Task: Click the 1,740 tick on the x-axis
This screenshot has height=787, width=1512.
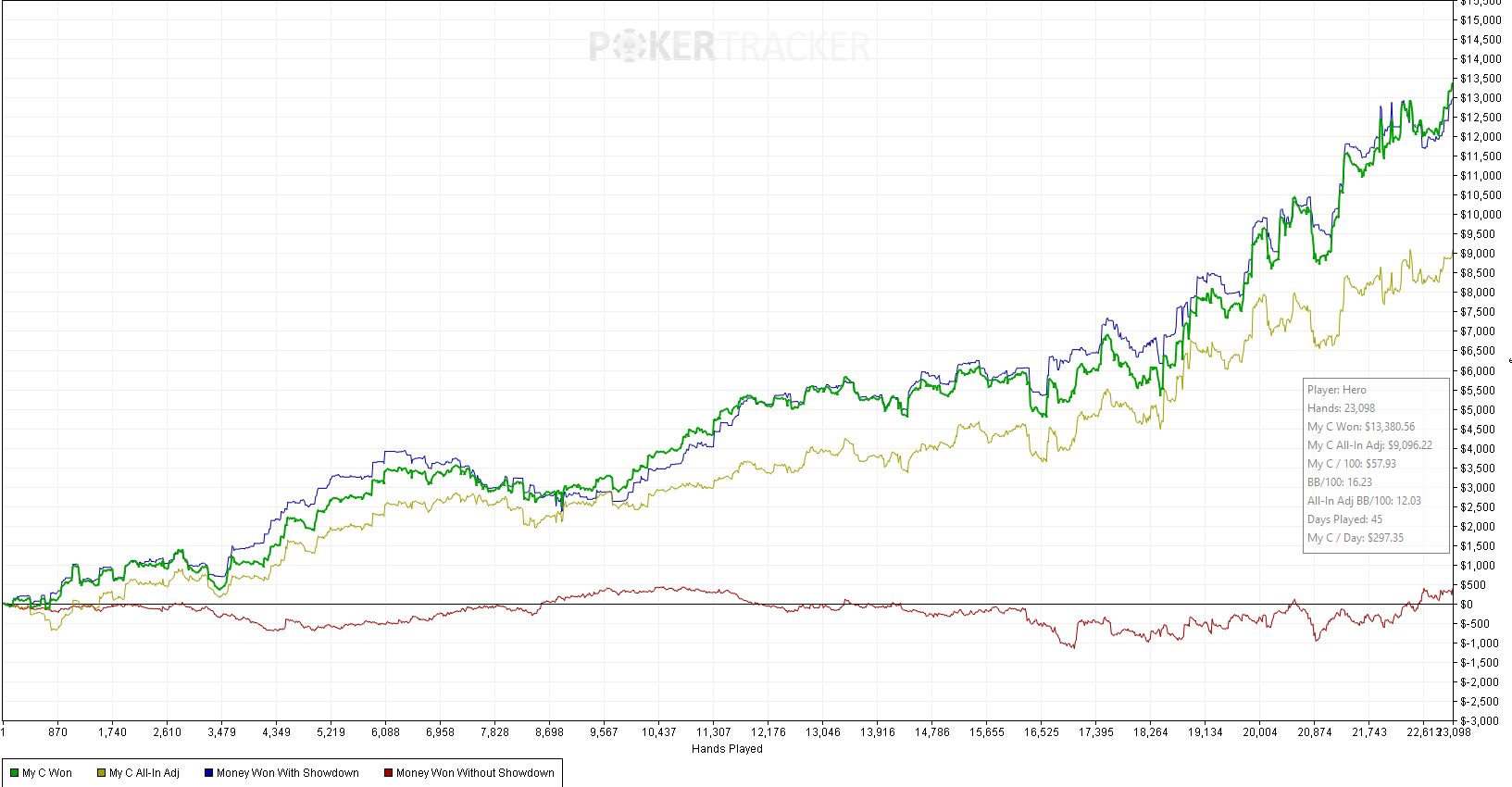Action: [112, 732]
